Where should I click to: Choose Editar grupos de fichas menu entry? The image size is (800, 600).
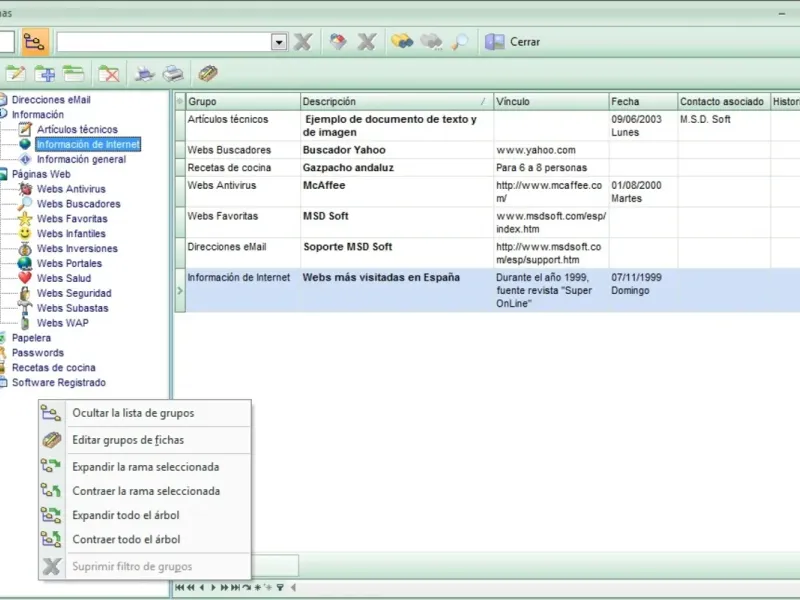point(128,440)
